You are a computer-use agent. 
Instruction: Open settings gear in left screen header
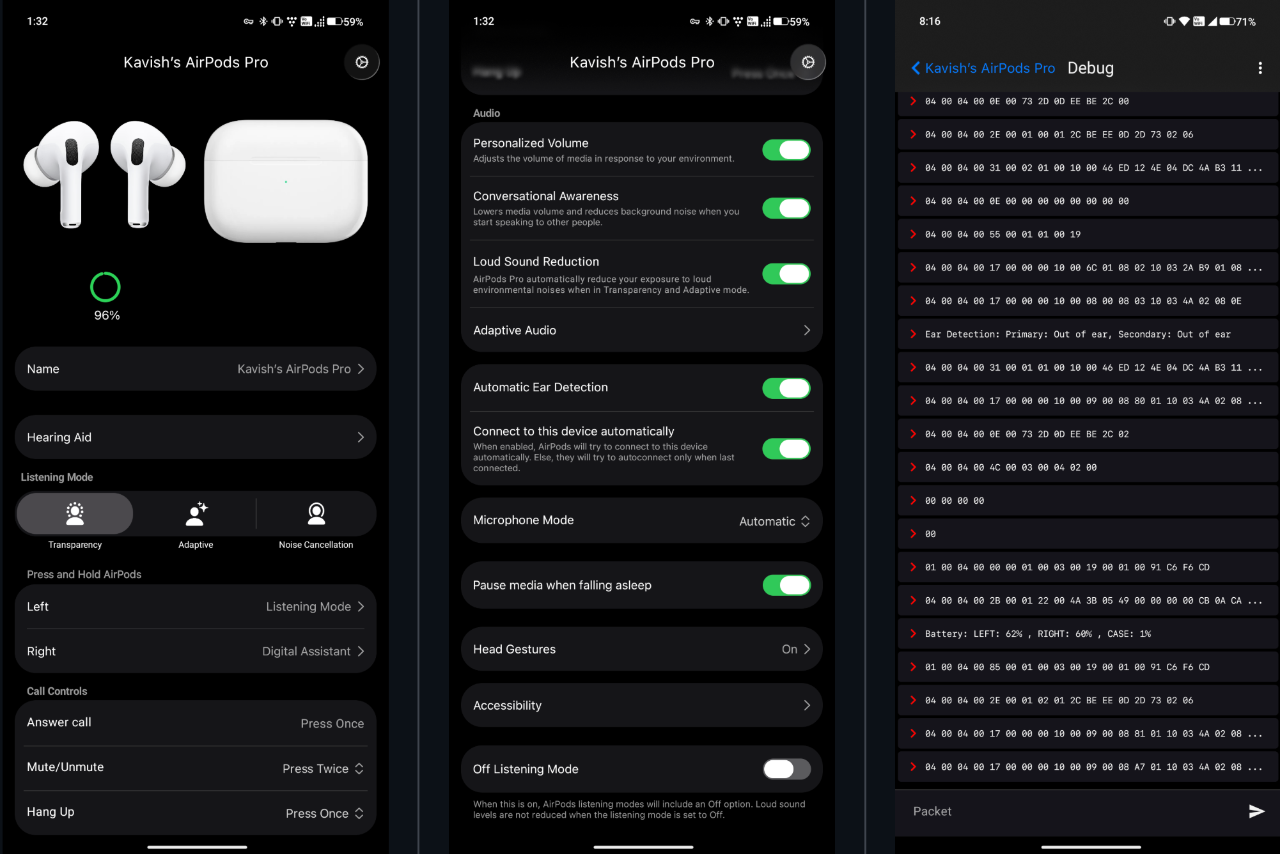point(362,62)
